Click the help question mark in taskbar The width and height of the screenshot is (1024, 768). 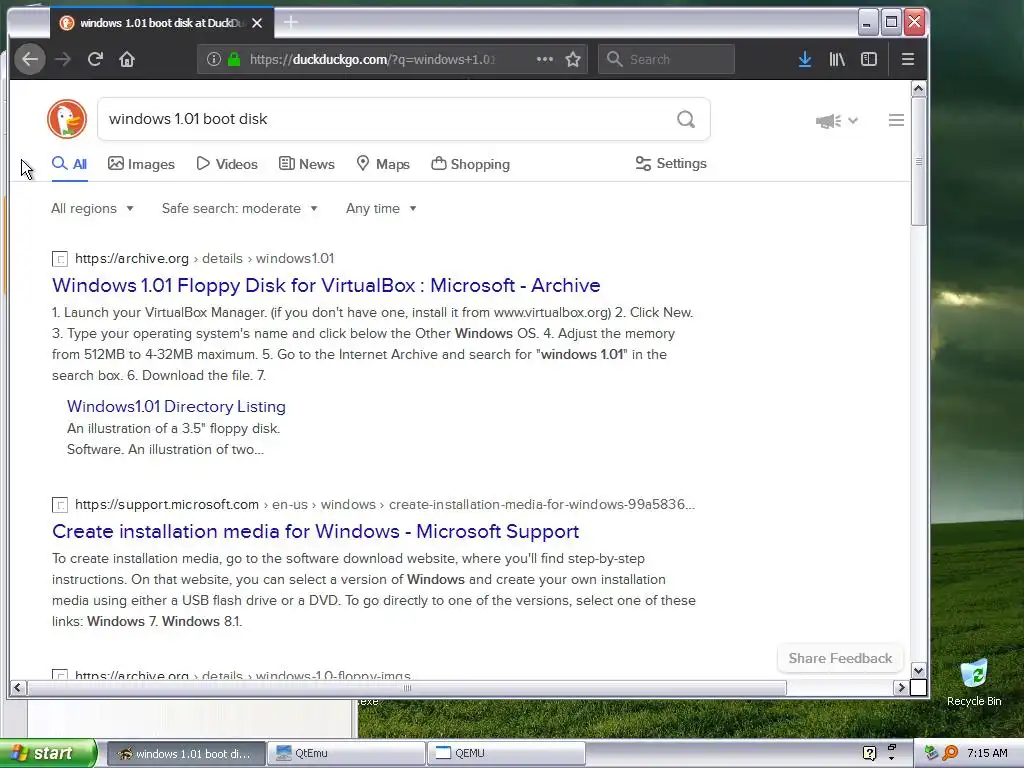point(869,753)
